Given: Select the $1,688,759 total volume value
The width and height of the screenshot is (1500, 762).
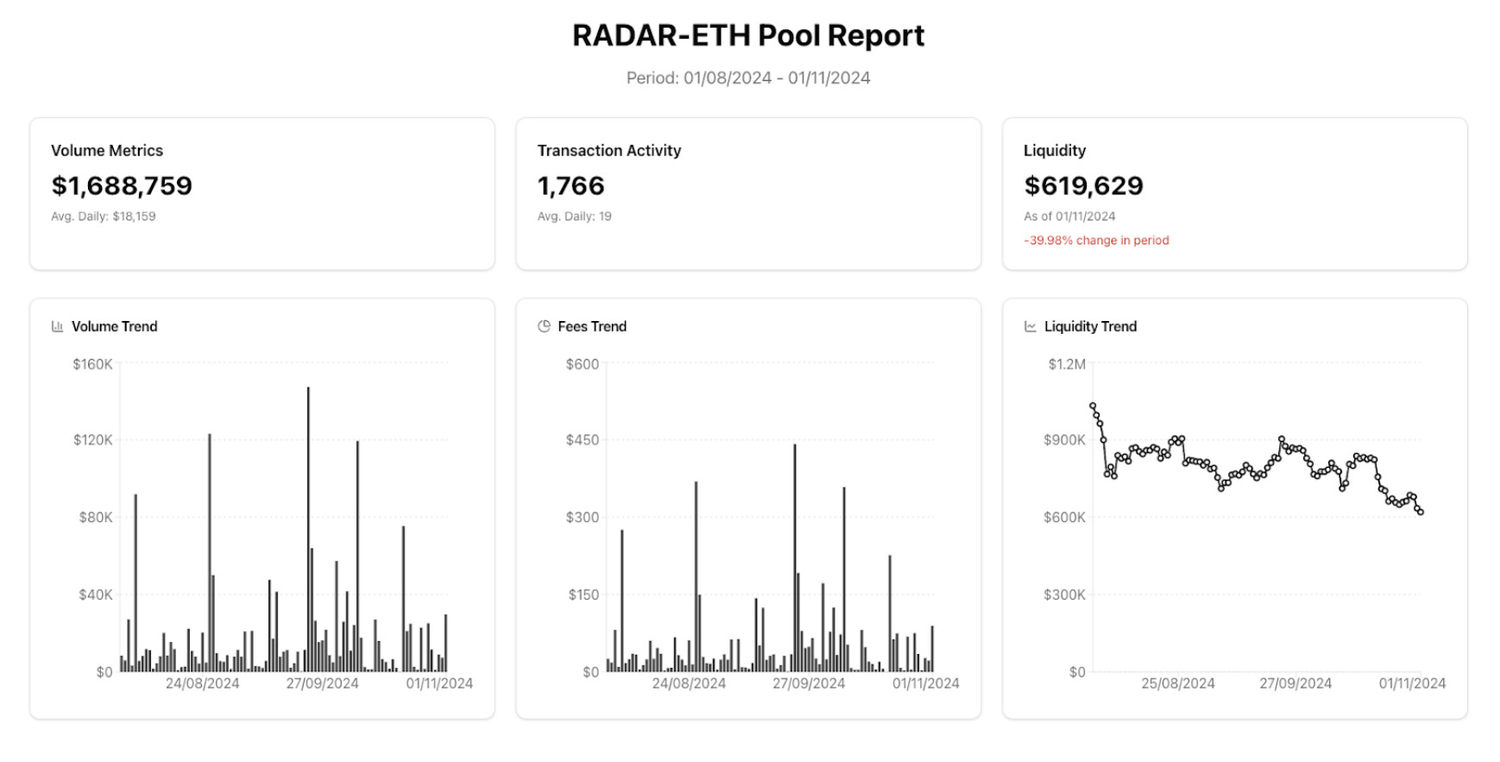Looking at the screenshot, I should (121, 186).
